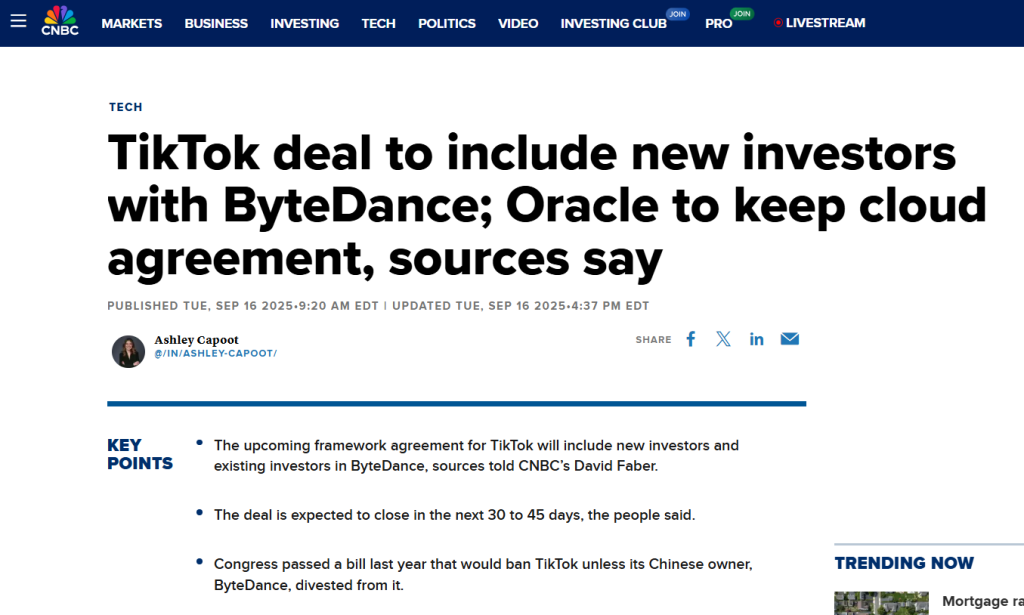
Task: Click the SHARE label
Action: point(653,339)
